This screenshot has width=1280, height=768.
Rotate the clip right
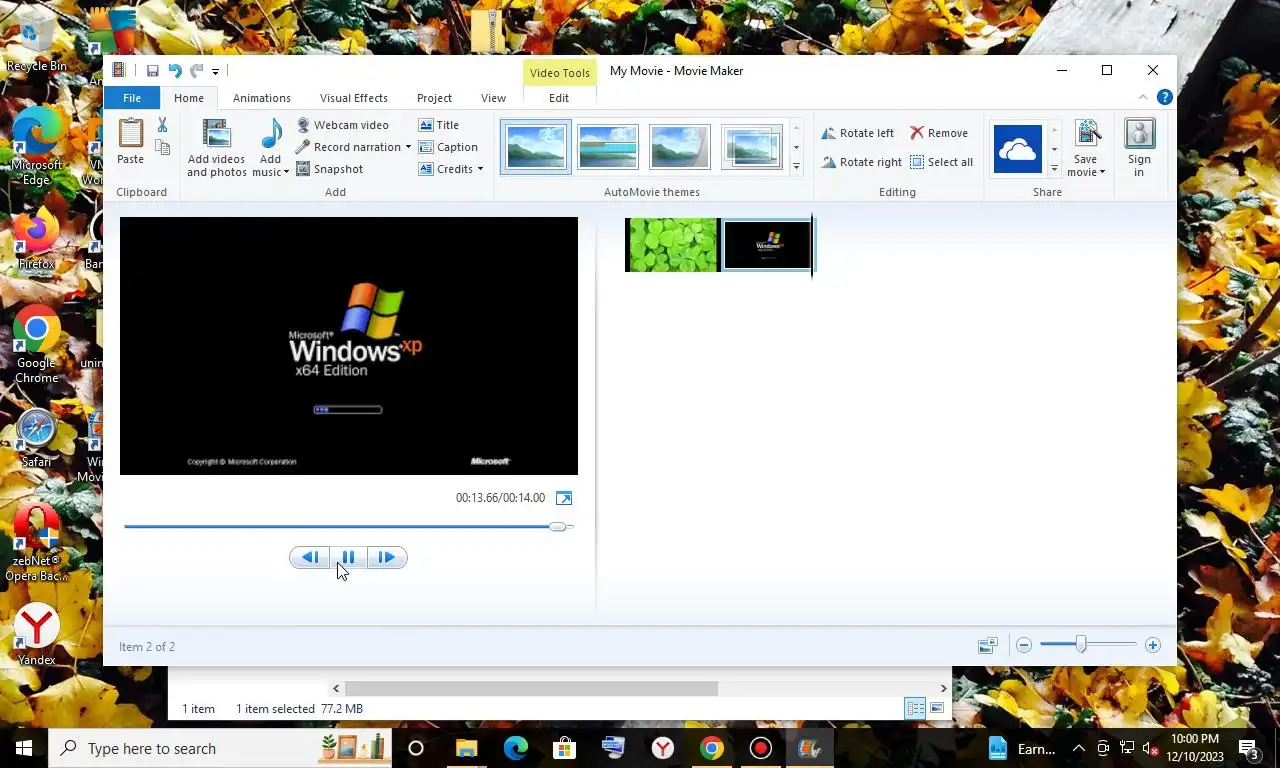pyautogui.click(x=862, y=162)
